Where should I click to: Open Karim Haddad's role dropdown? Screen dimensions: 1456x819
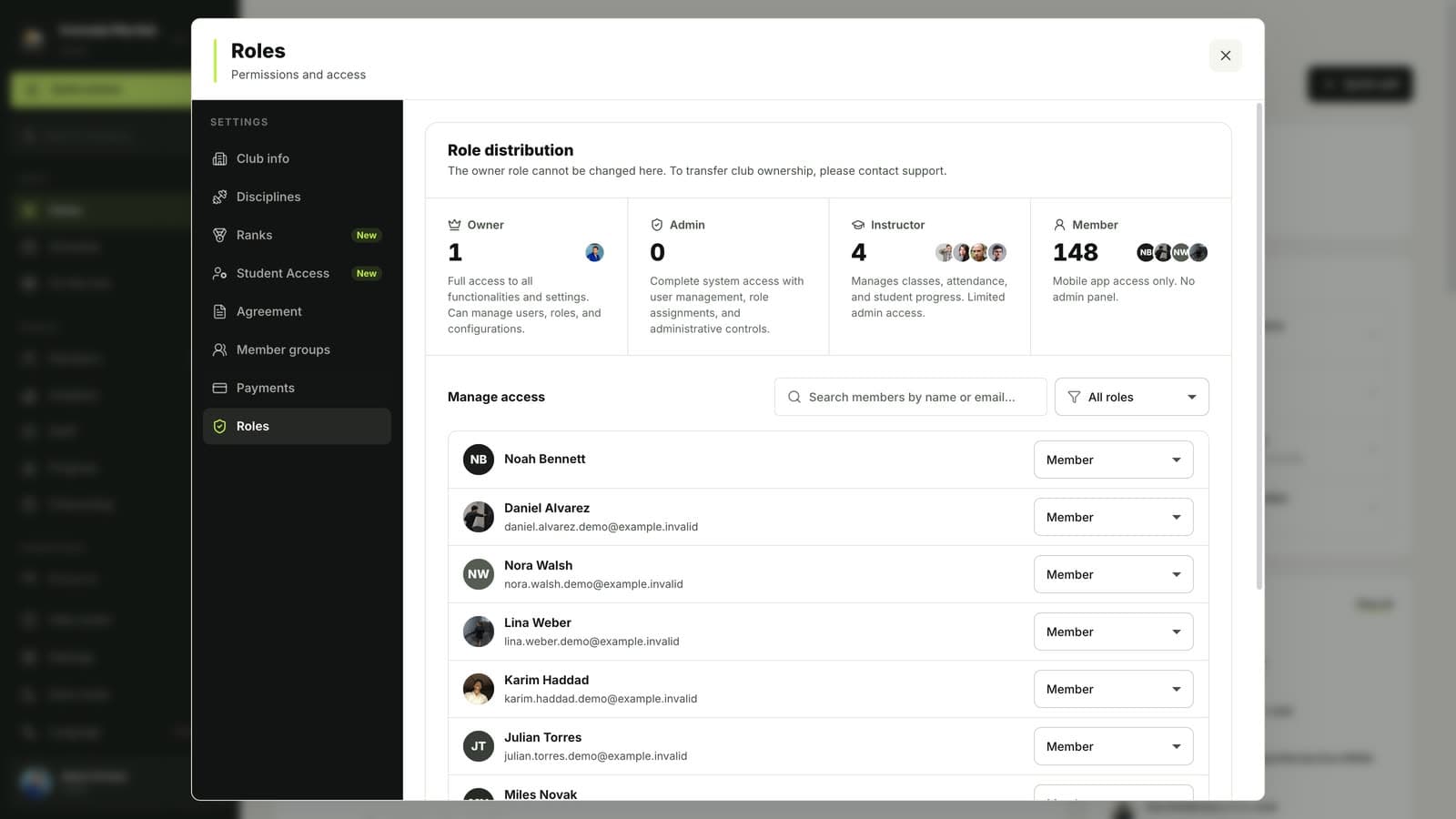click(1113, 689)
